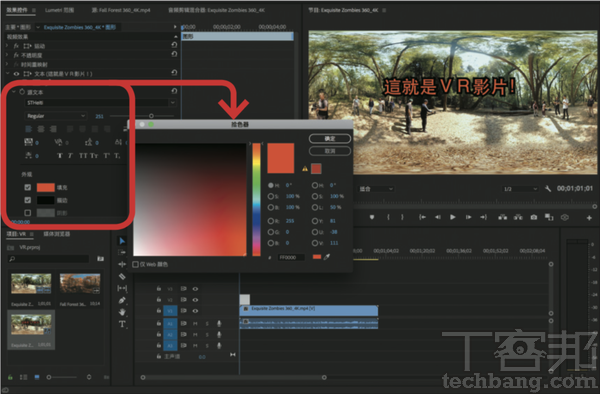Step forward one frame in program monitor
The width and height of the screenshot is (600, 394).
[x=468, y=217]
